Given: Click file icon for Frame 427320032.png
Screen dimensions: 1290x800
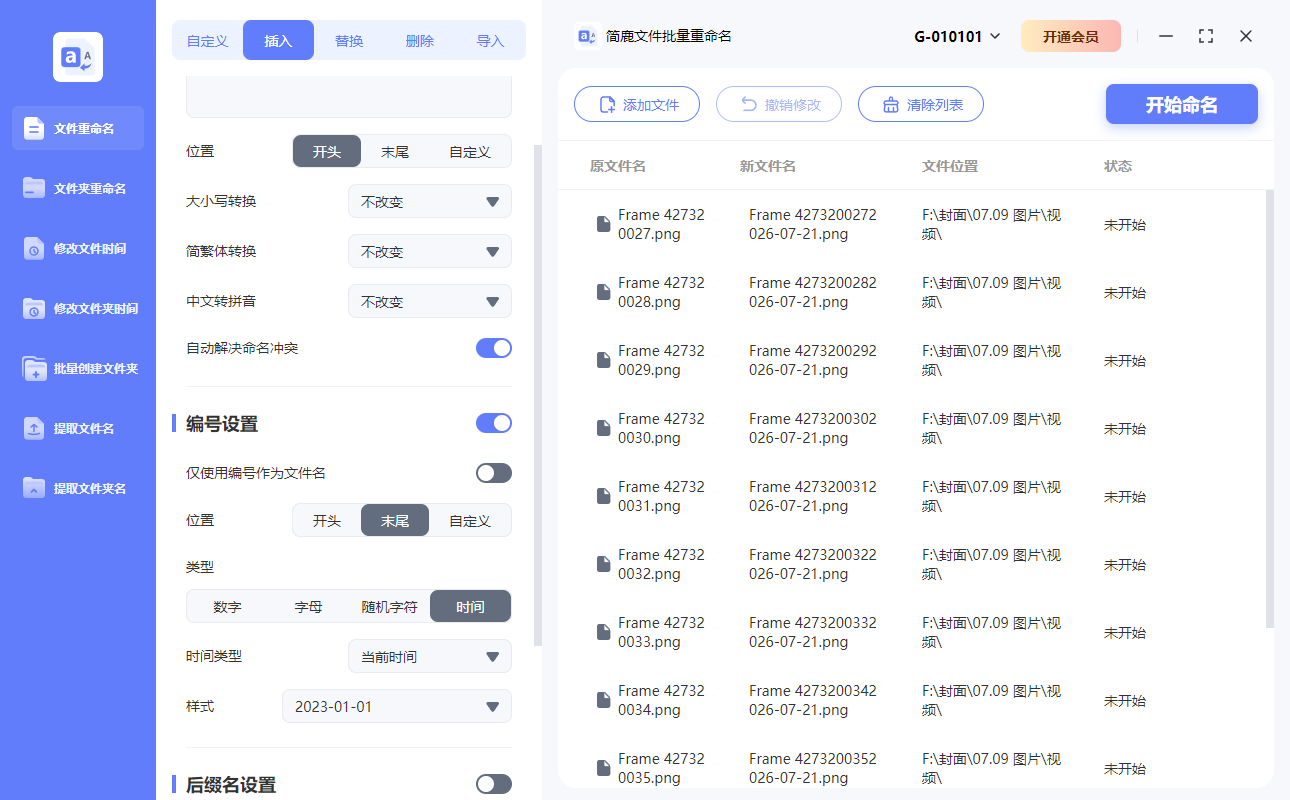Looking at the screenshot, I should click(x=603, y=564).
